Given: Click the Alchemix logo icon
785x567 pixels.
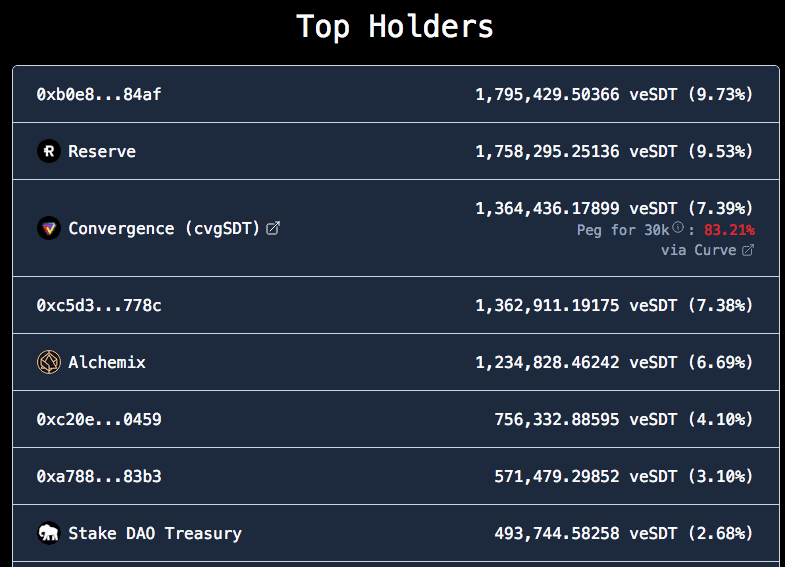Looking at the screenshot, I should pos(48,362).
